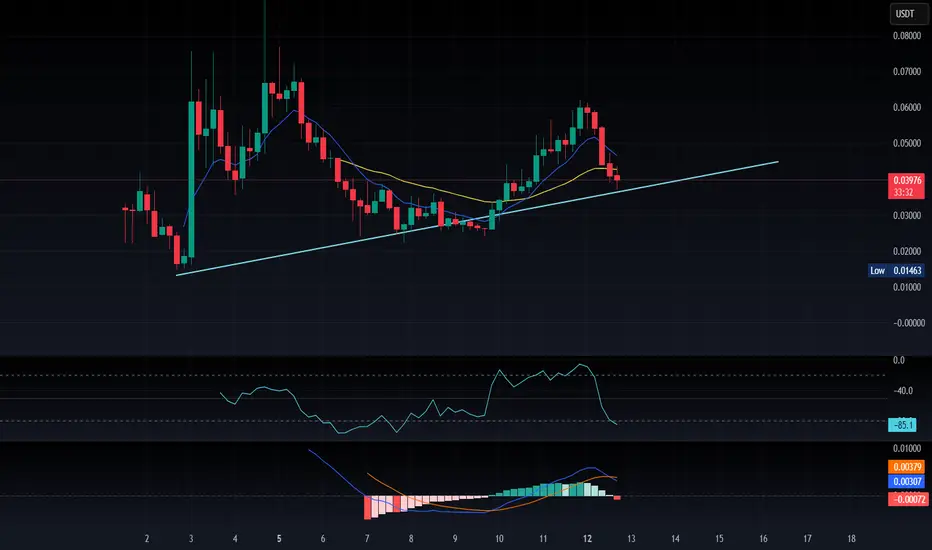Image resolution: width=932 pixels, height=550 pixels.
Task: Click the -85.1 oscillator value label
Action: click(902, 425)
